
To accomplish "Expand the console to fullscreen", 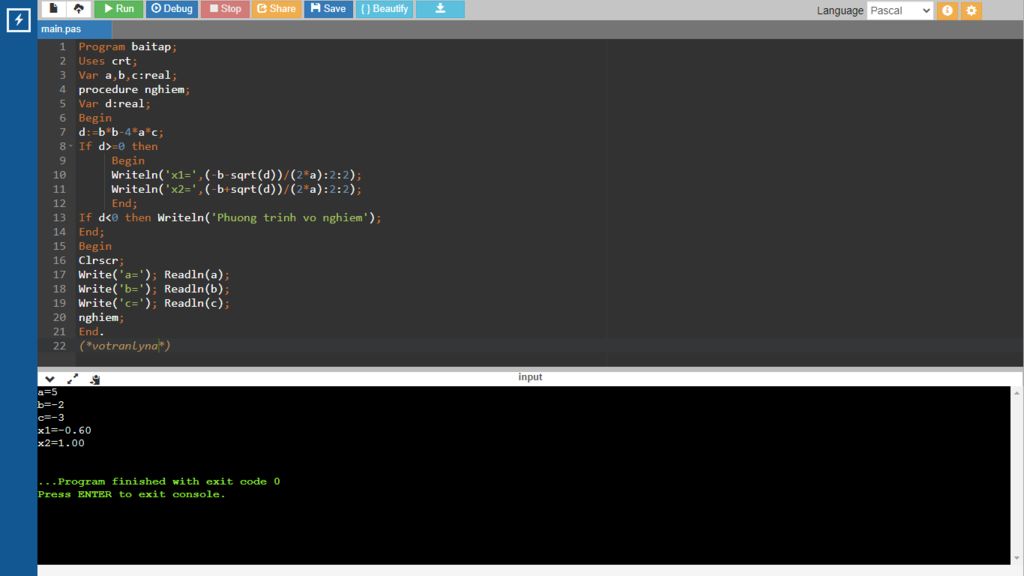I will click(x=72, y=379).
